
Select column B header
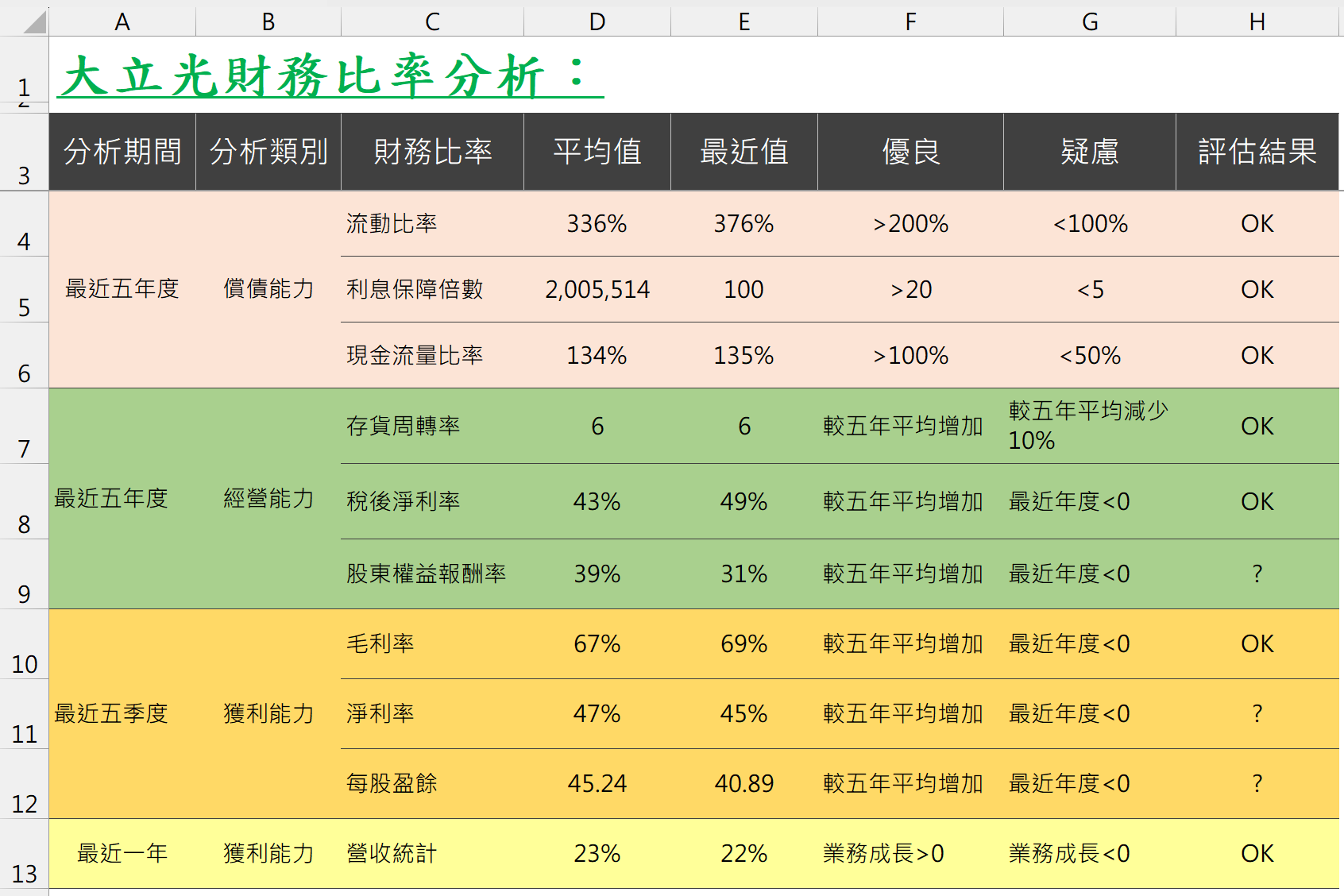268,21
